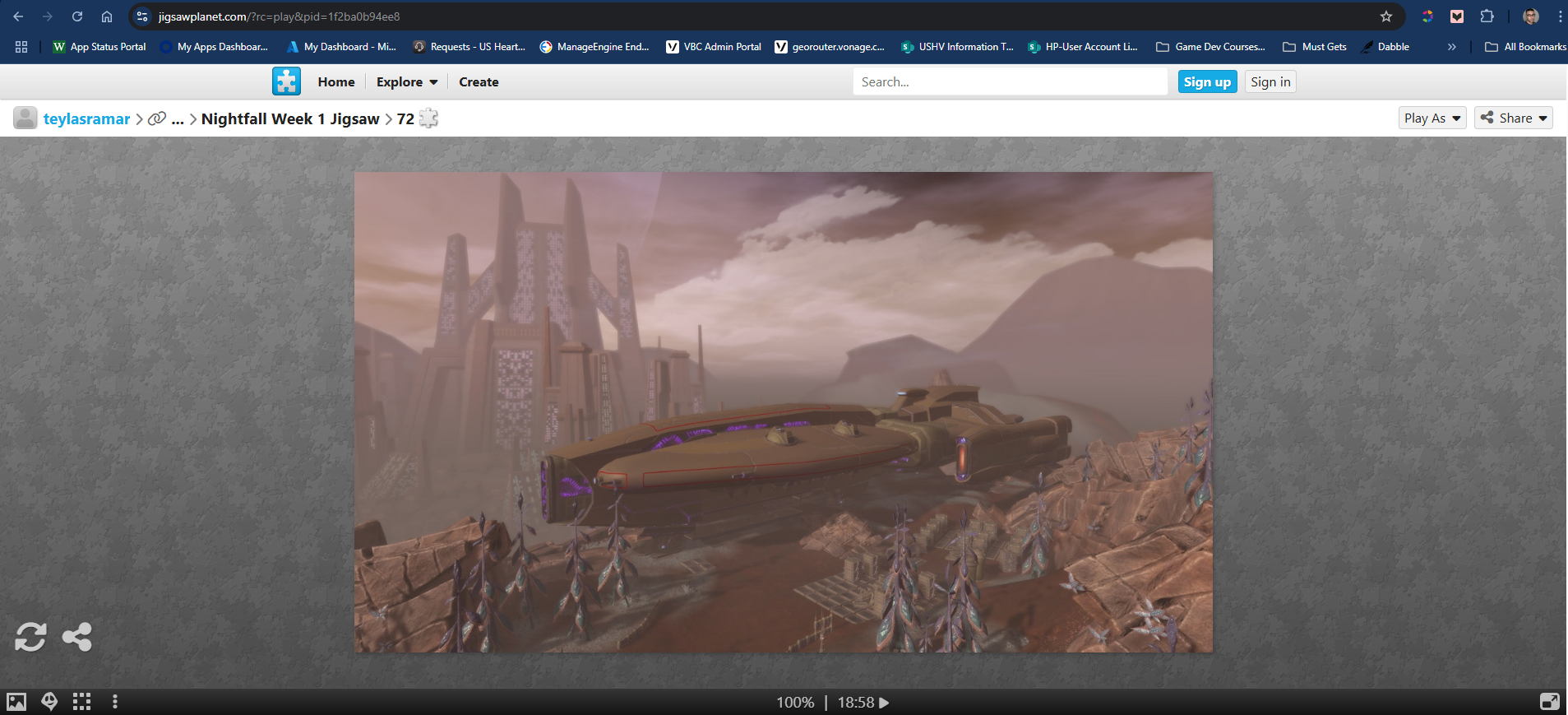
Task: Open the georouter.vonage.c... bookmark
Action: pyautogui.click(x=829, y=47)
